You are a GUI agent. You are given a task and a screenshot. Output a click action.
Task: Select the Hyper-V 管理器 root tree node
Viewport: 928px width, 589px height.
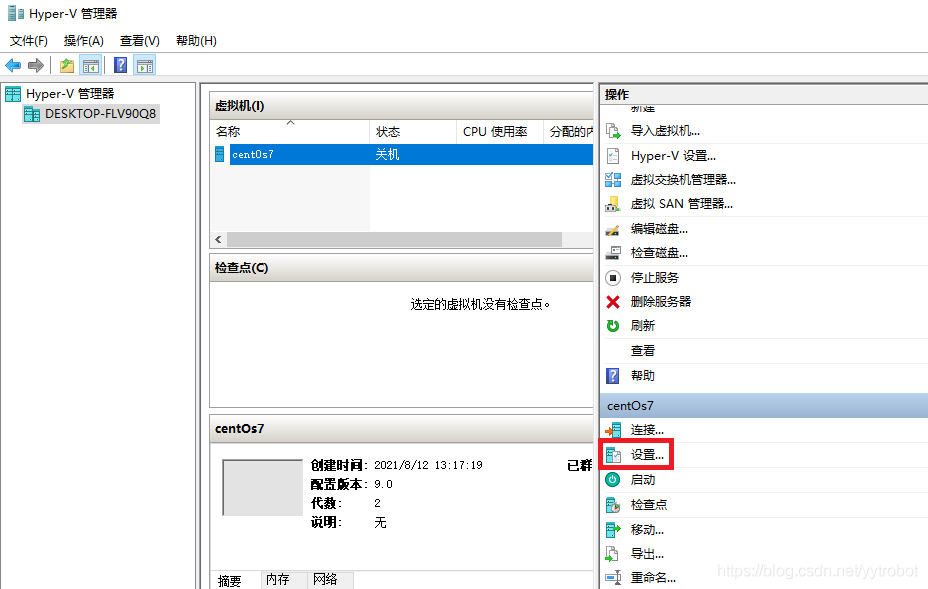[70, 94]
